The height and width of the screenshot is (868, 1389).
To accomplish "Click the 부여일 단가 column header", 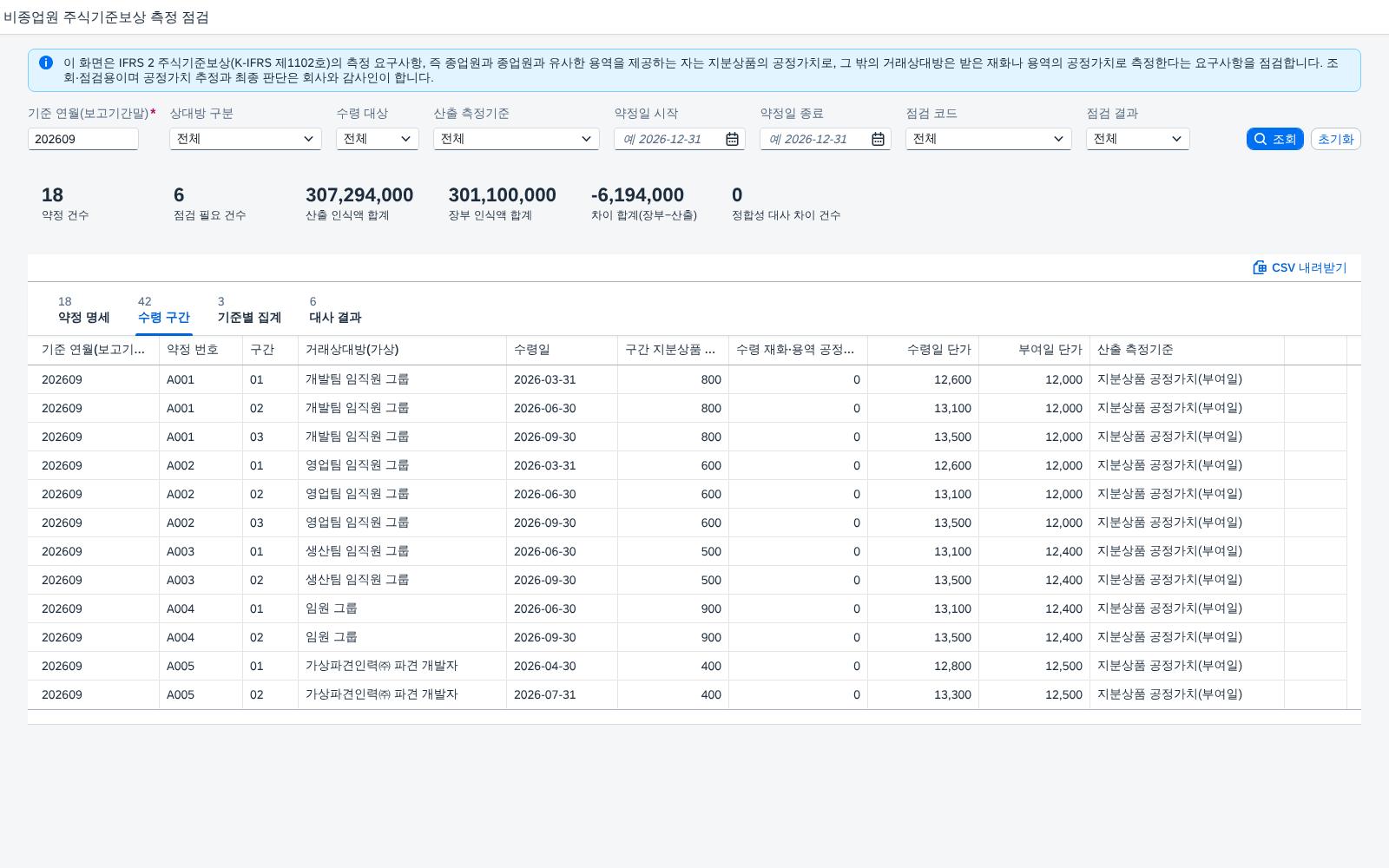I will click(1034, 350).
